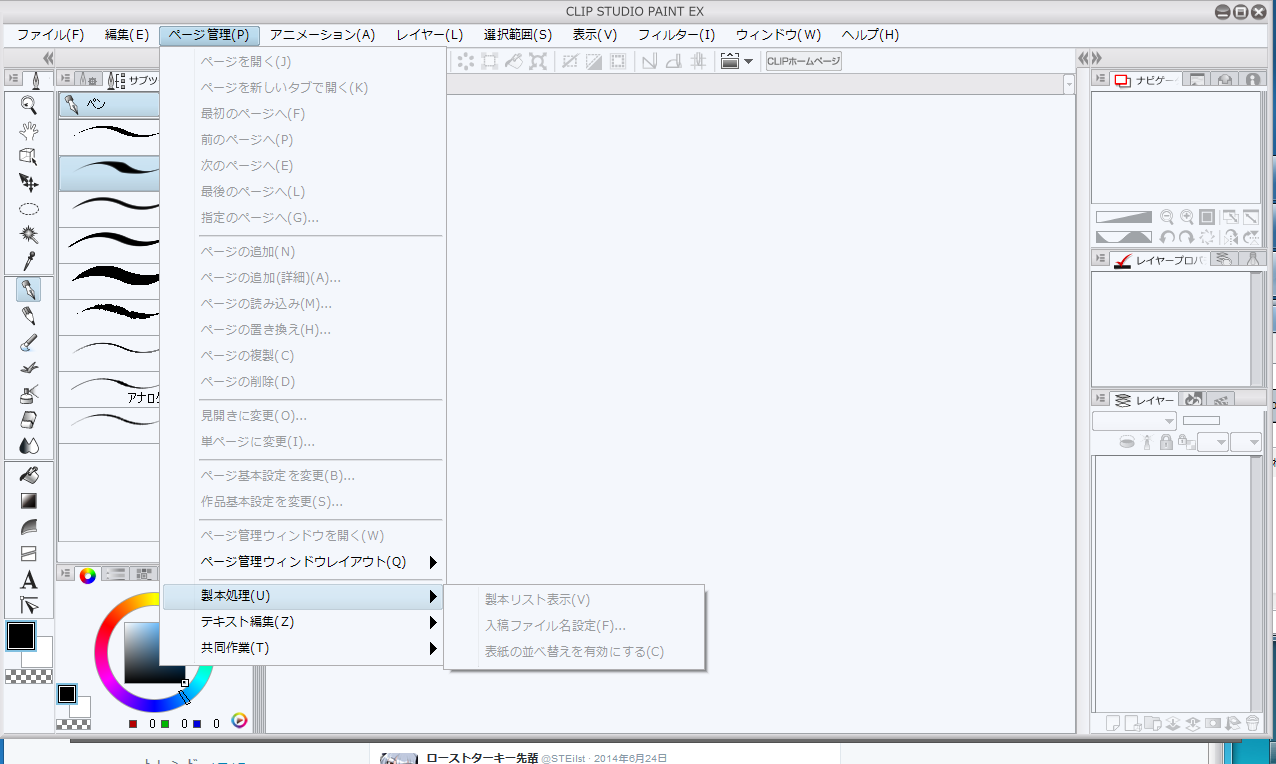Screen dimensions: 1276x764
Task: Select the Eyedropper tool
Action: click(29, 261)
